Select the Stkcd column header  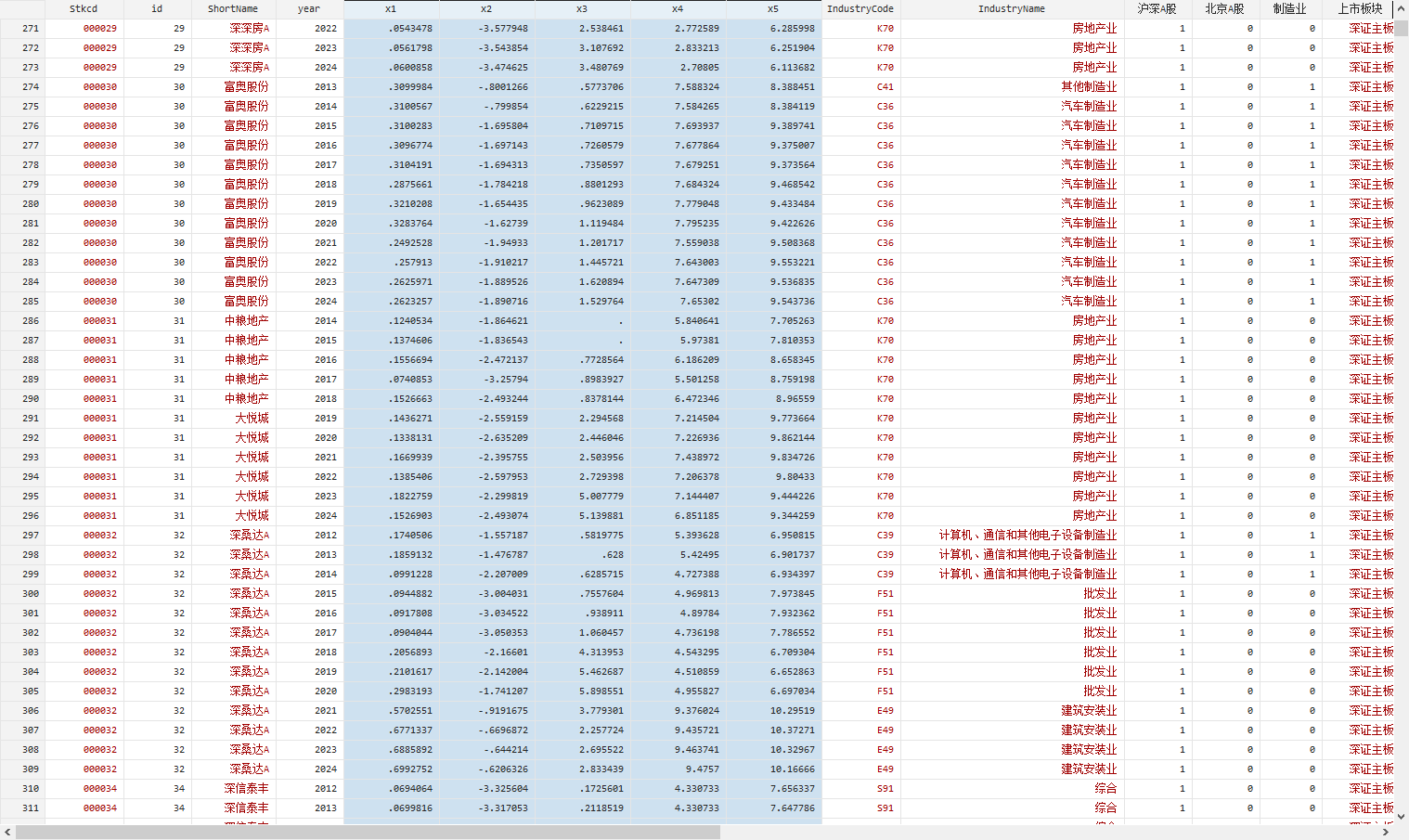(x=84, y=8)
